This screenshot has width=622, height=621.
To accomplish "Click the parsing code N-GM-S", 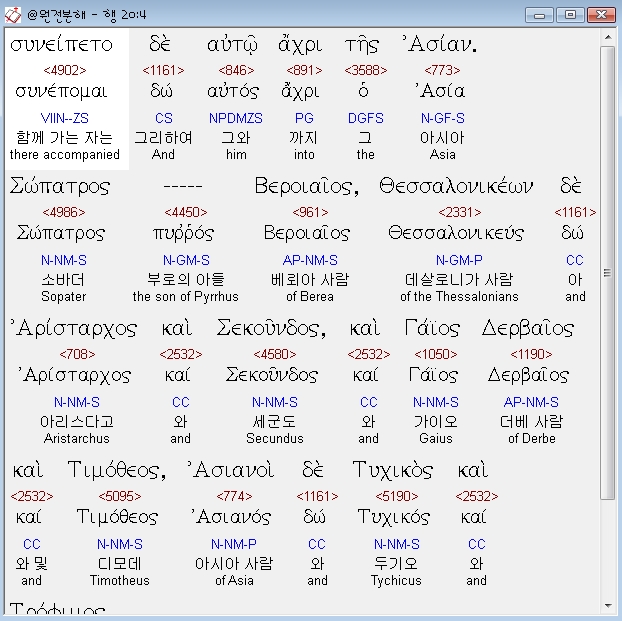I will 186,260.
